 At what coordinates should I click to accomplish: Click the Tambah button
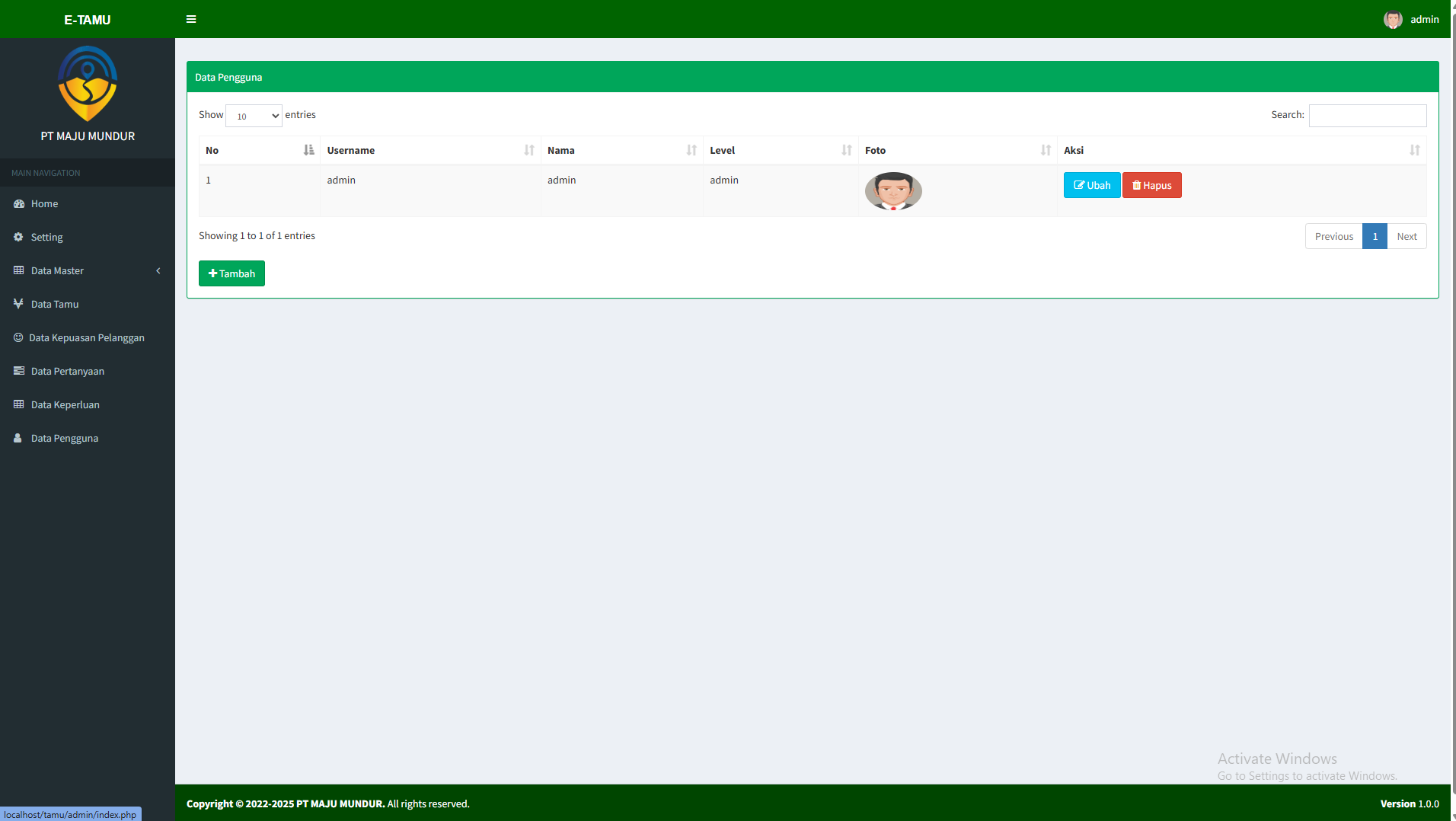pos(231,273)
